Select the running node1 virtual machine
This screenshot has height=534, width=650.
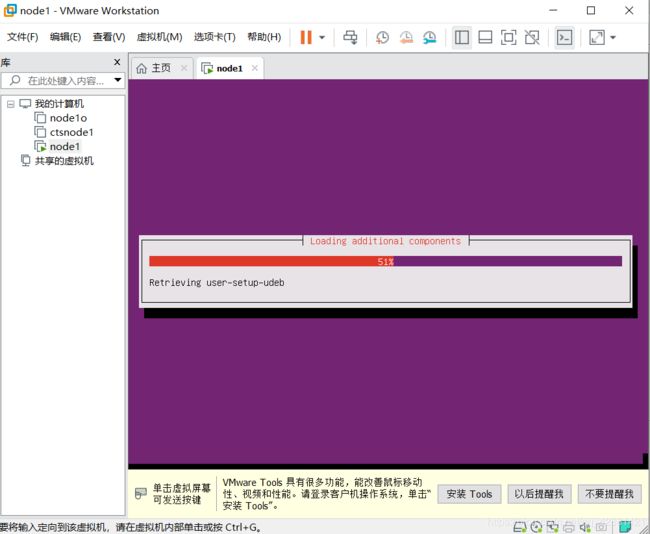[65, 146]
